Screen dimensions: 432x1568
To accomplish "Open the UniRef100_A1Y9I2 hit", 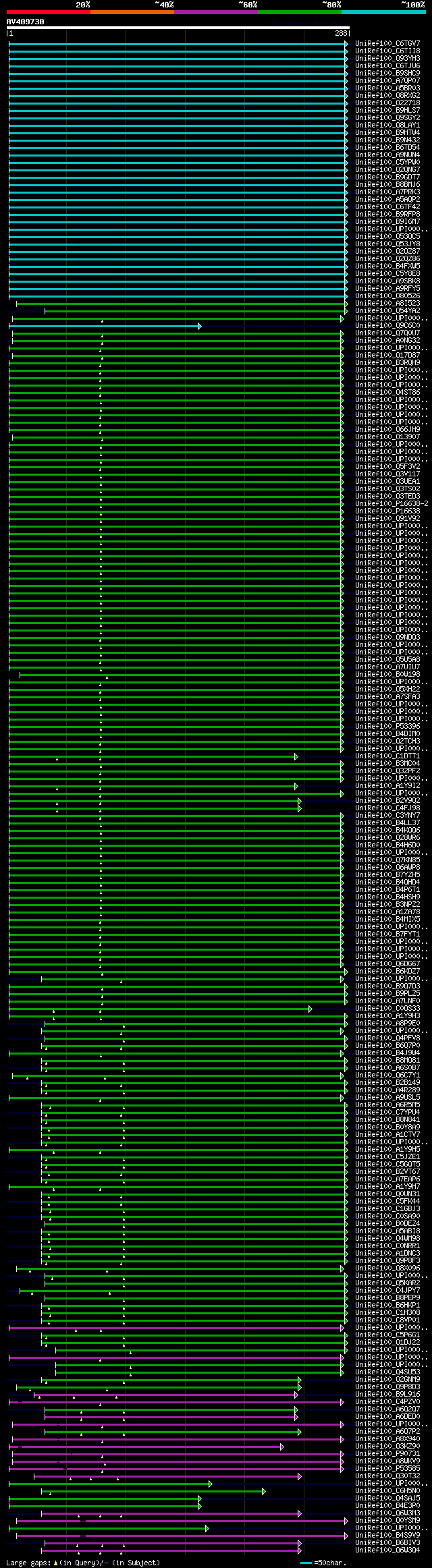I will [x=387, y=785].
